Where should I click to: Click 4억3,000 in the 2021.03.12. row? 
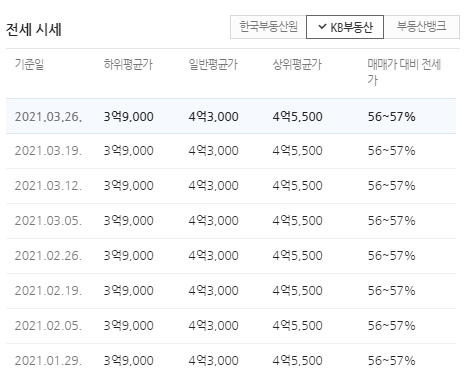click(214, 186)
